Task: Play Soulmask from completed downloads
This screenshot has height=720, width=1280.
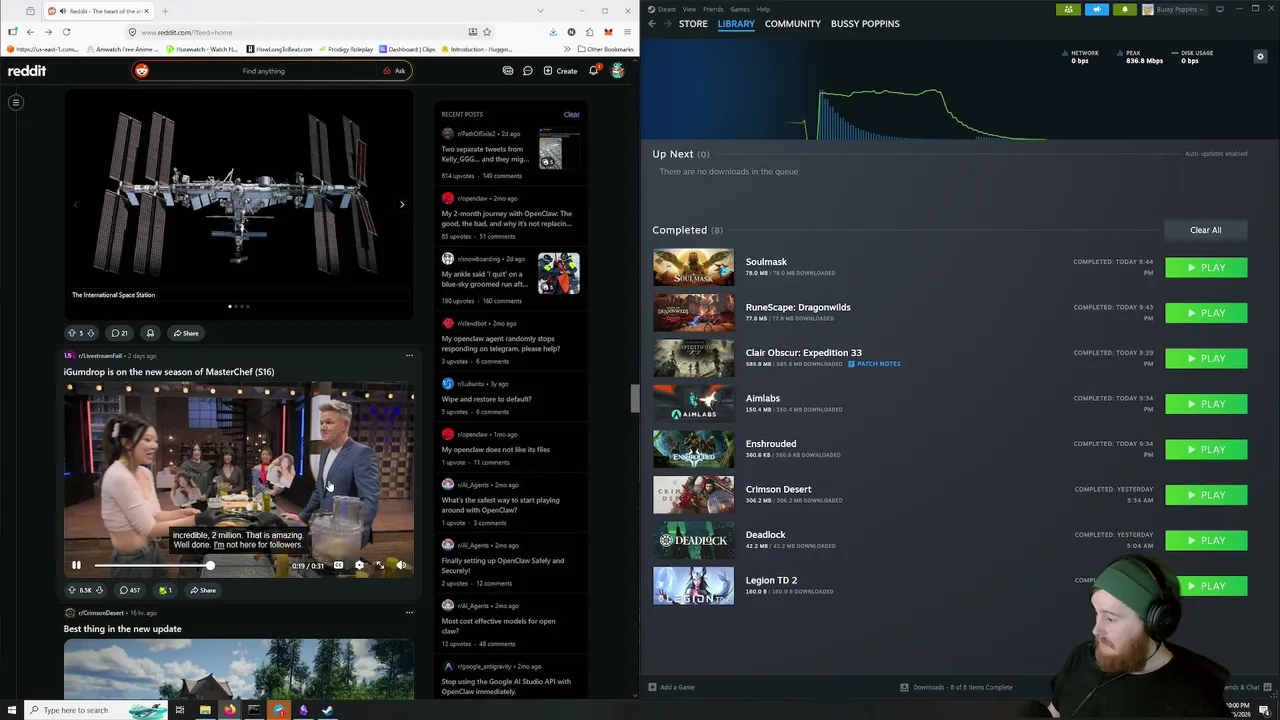Action: tap(1206, 268)
